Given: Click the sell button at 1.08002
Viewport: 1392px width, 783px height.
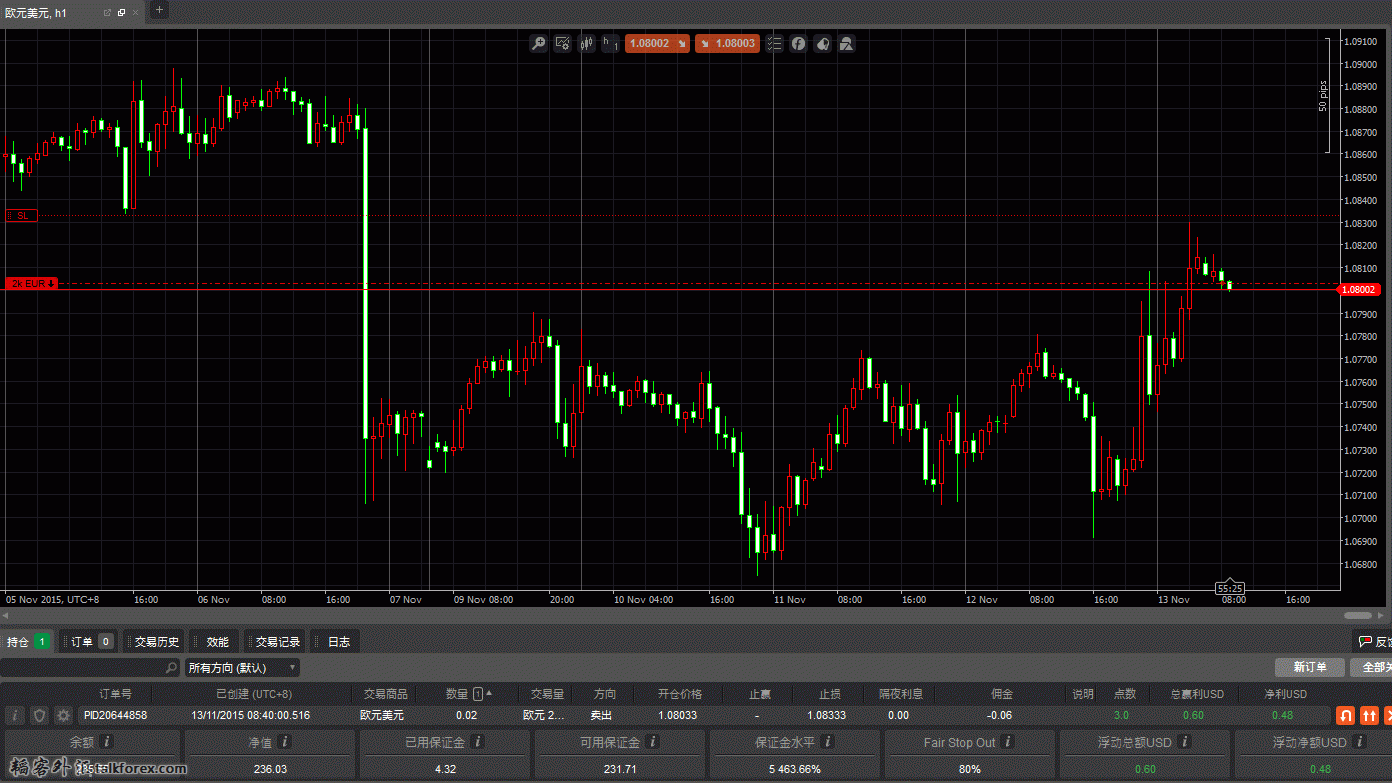Looking at the screenshot, I should point(657,44).
